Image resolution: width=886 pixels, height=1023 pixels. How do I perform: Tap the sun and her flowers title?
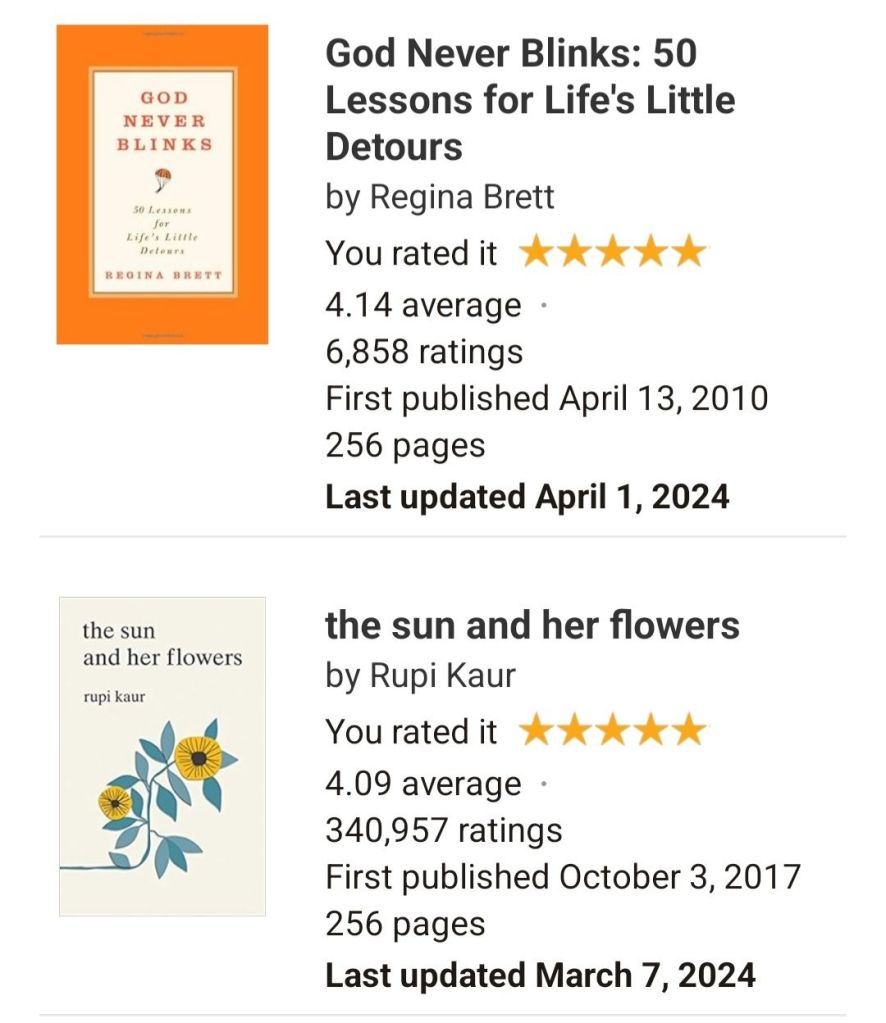[532, 626]
